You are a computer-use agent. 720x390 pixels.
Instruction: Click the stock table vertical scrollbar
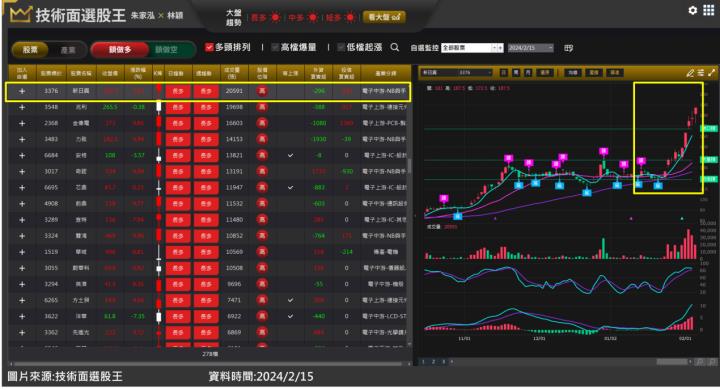(x=409, y=165)
